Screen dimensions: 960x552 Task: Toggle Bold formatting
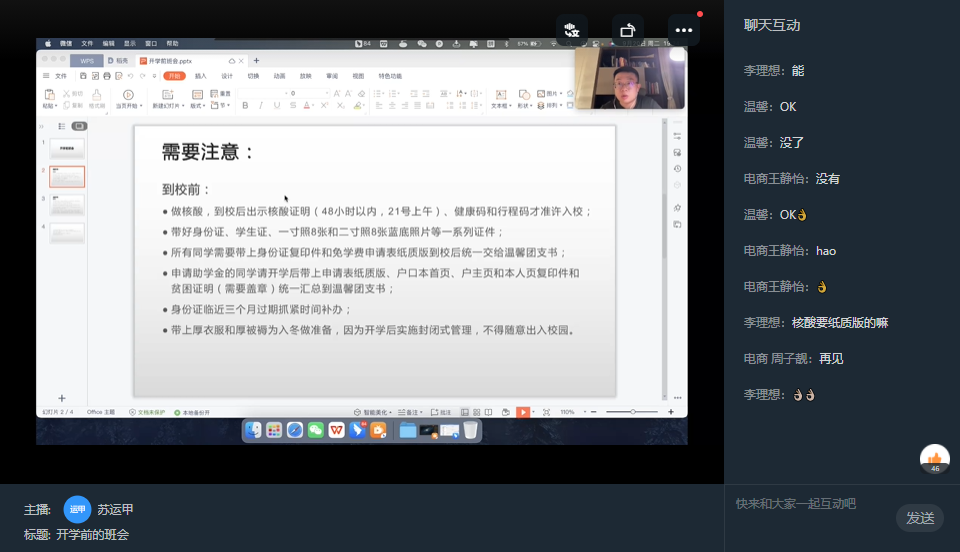coord(245,105)
